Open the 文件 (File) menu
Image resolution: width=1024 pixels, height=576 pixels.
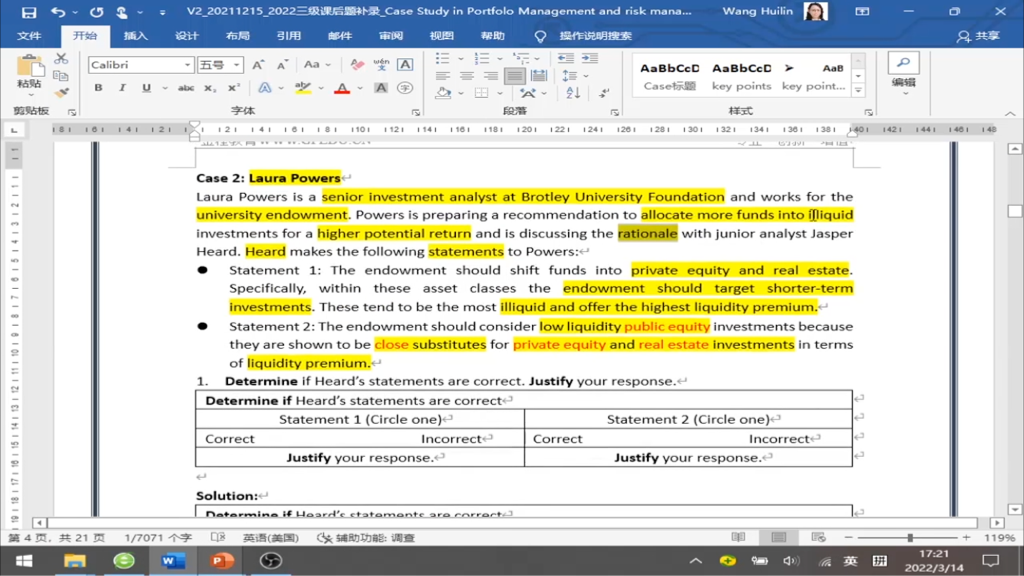coord(29,36)
